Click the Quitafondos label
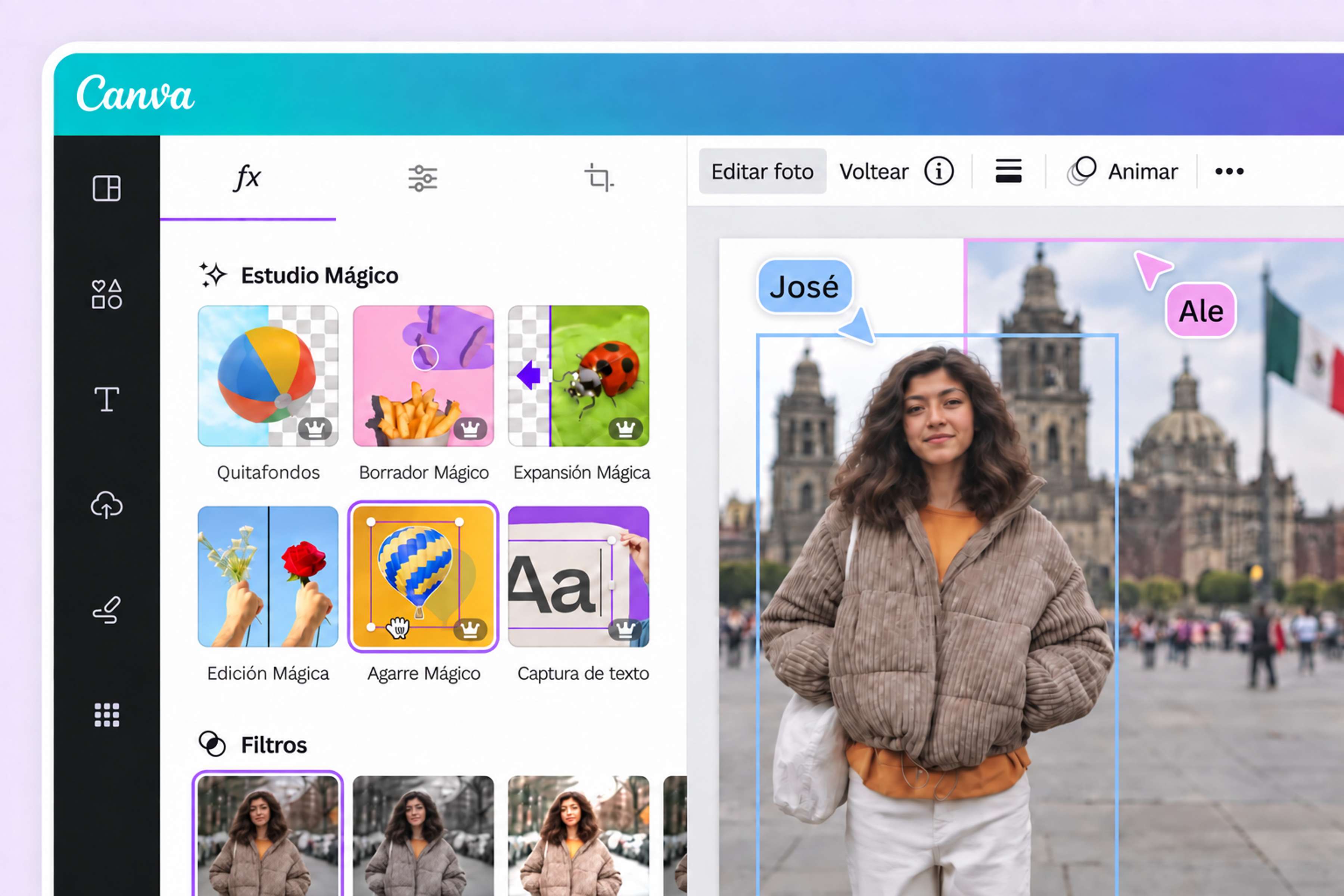The width and height of the screenshot is (1344, 896). click(268, 473)
